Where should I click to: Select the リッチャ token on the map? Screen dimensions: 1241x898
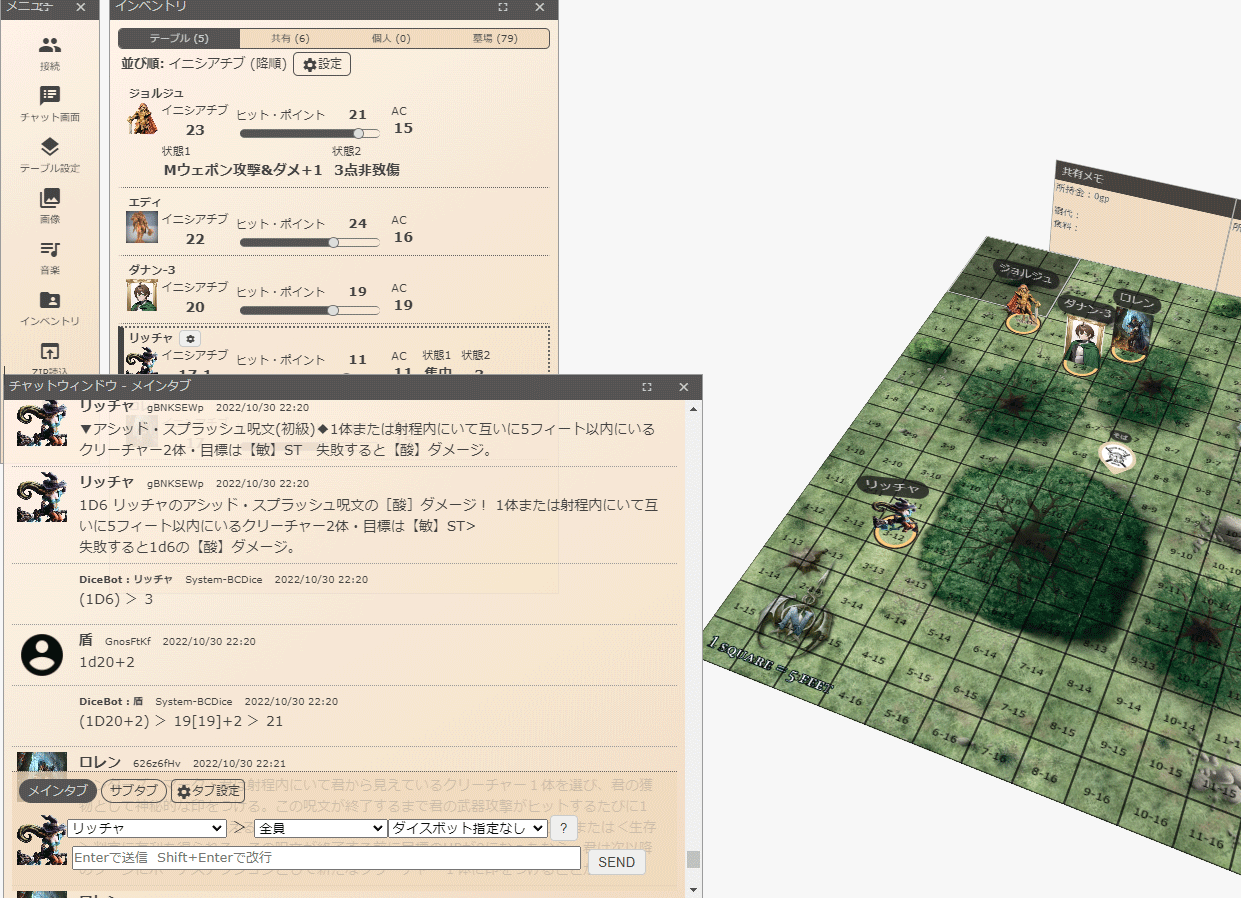[893, 520]
